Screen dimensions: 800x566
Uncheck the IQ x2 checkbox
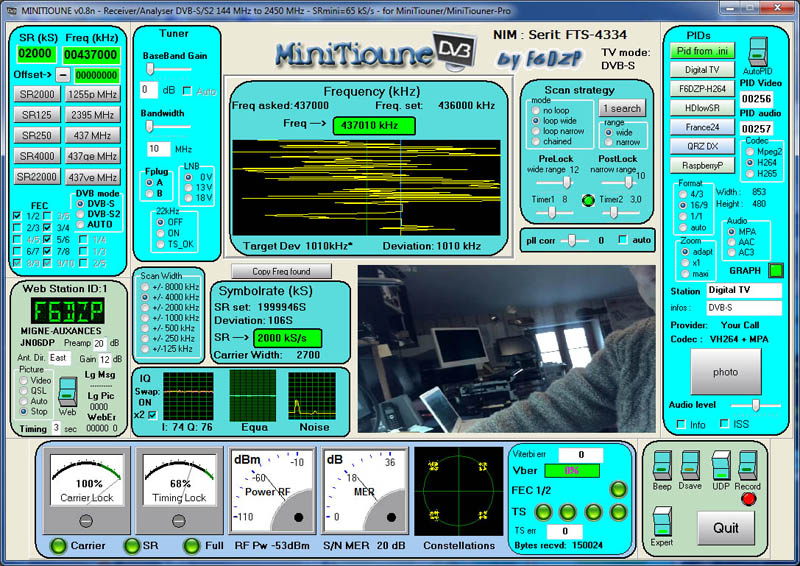click(x=152, y=415)
